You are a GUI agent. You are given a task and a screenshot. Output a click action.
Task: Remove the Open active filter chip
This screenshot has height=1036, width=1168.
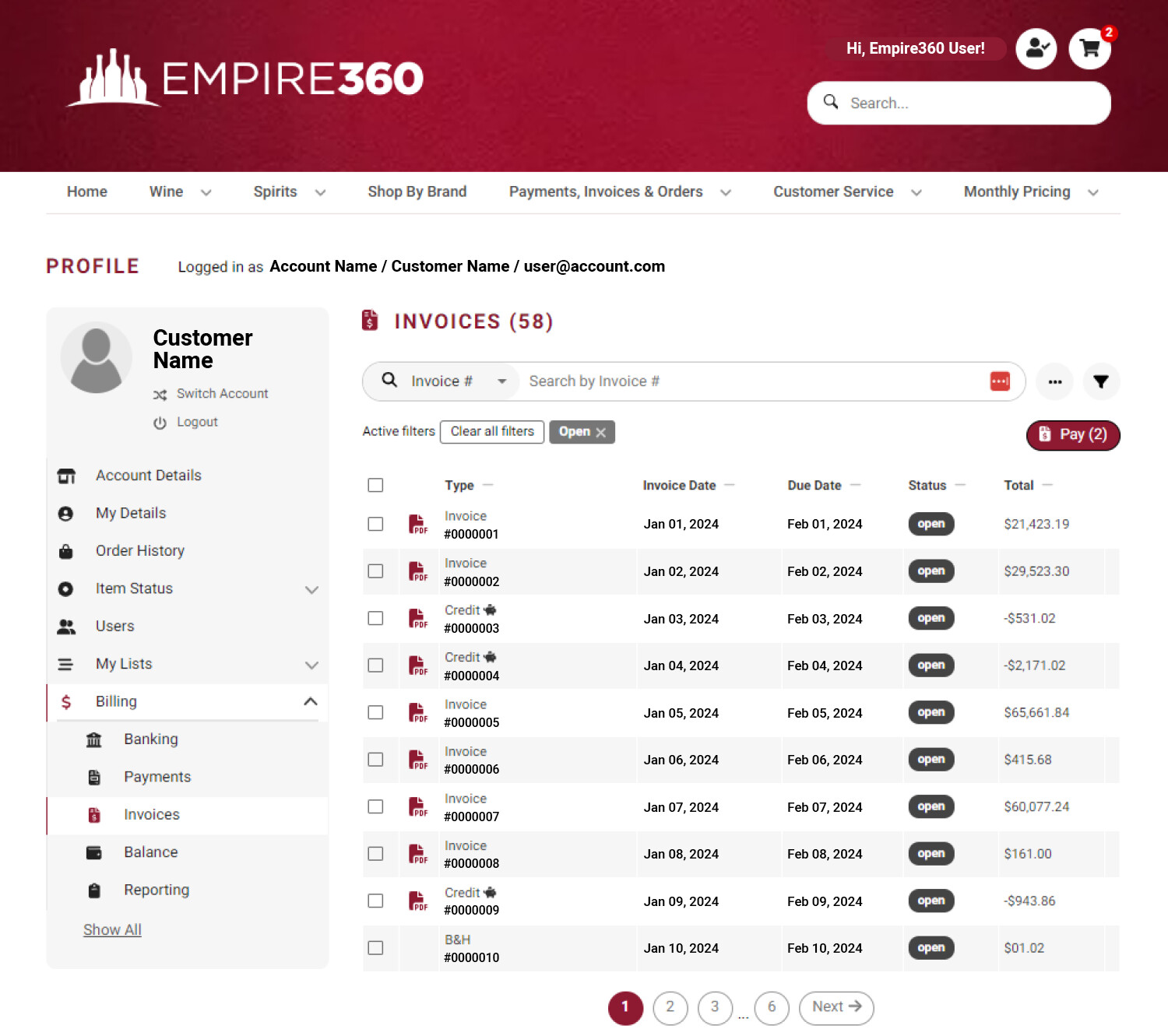coord(600,433)
